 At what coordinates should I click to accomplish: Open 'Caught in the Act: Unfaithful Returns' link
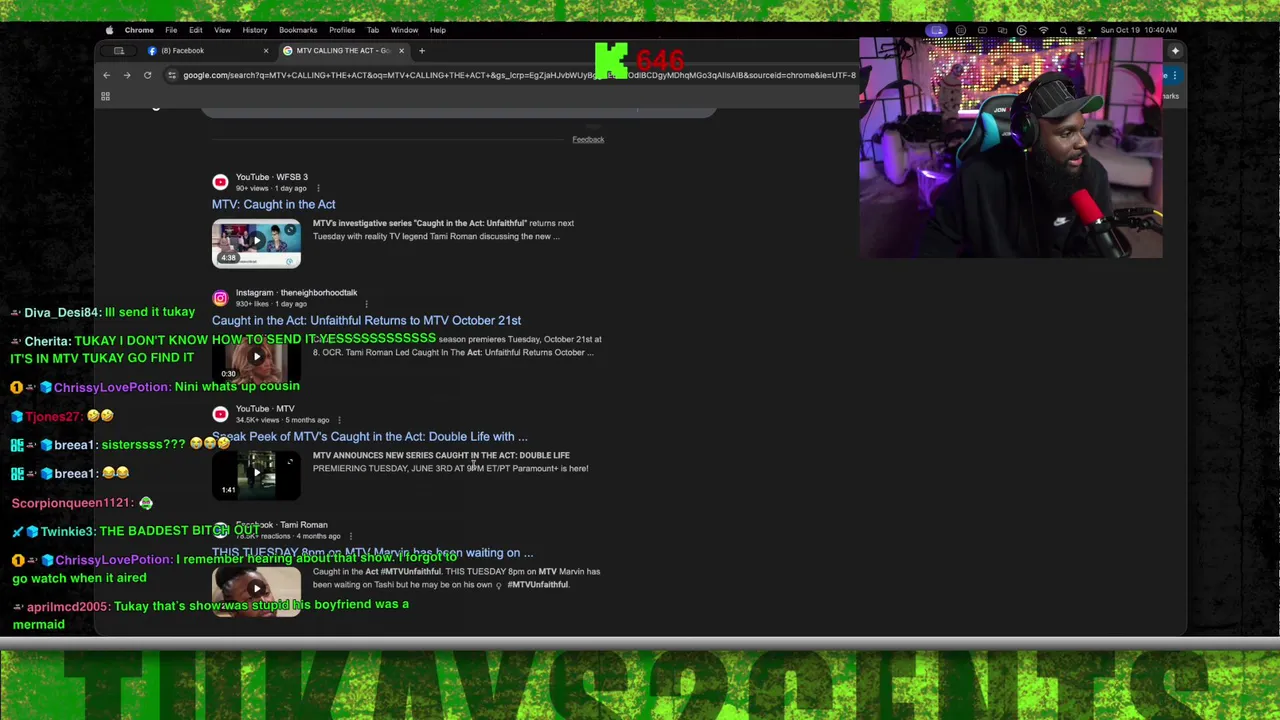click(x=366, y=320)
